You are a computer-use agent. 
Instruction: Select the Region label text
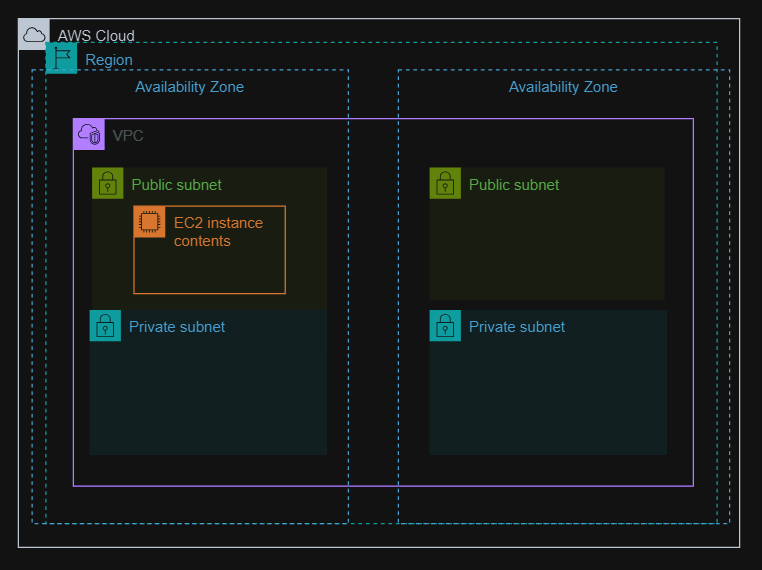pyautogui.click(x=109, y=60)
